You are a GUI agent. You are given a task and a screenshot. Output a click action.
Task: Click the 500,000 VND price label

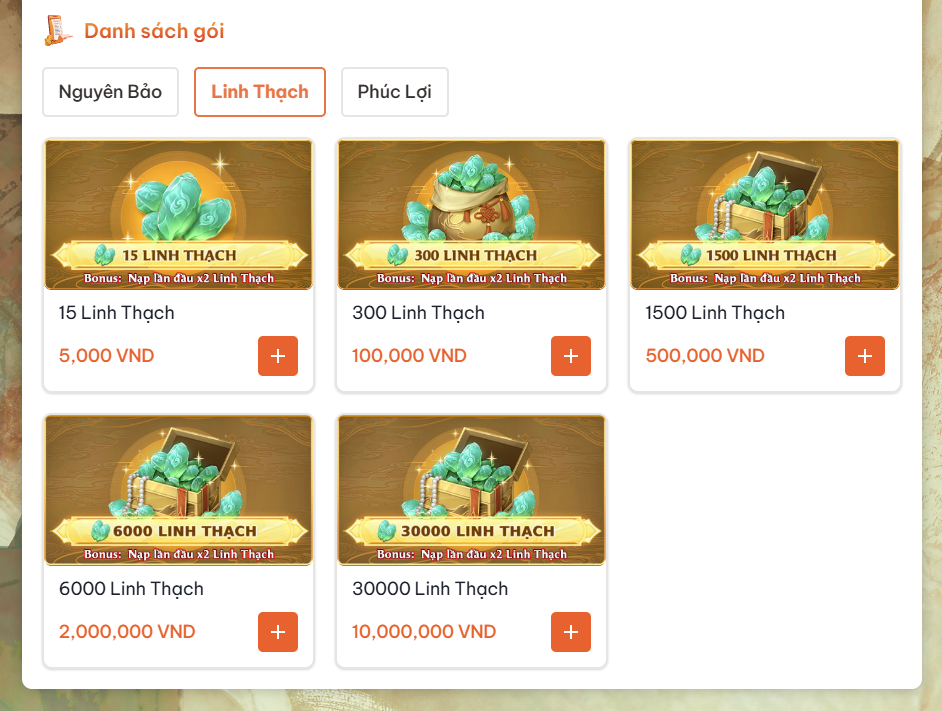click(705, 356)
